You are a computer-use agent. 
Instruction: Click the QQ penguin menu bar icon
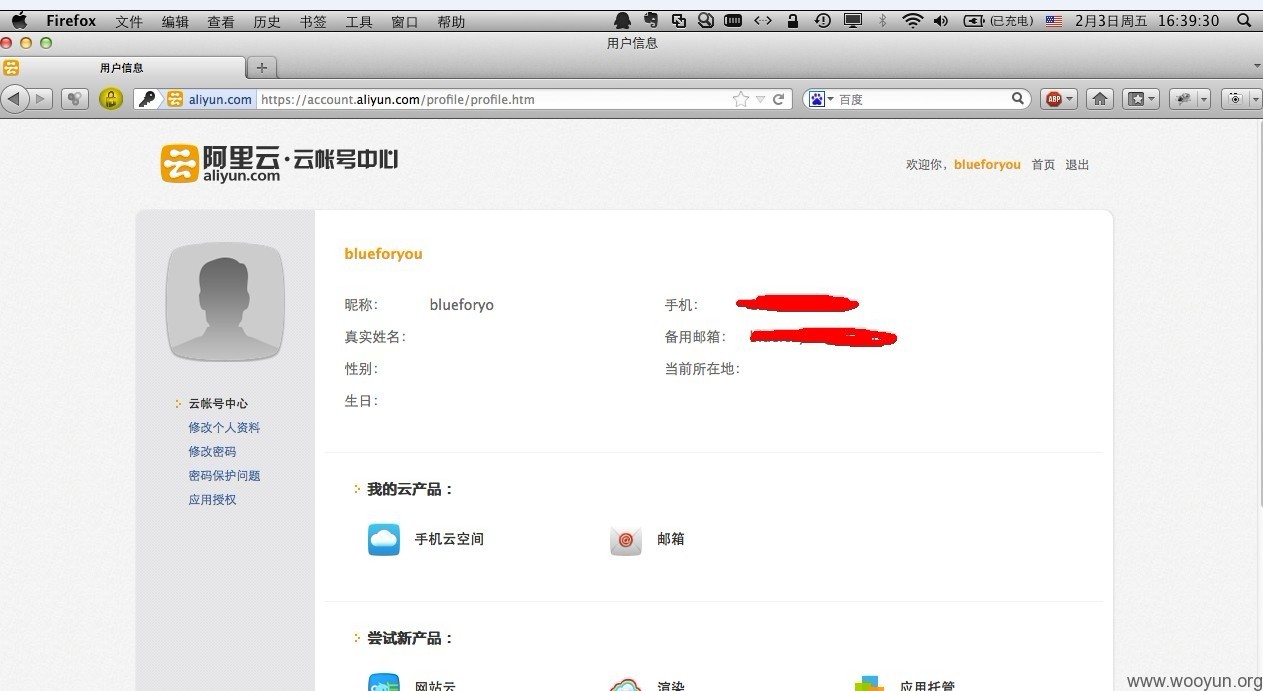click(x=623, y=20)
